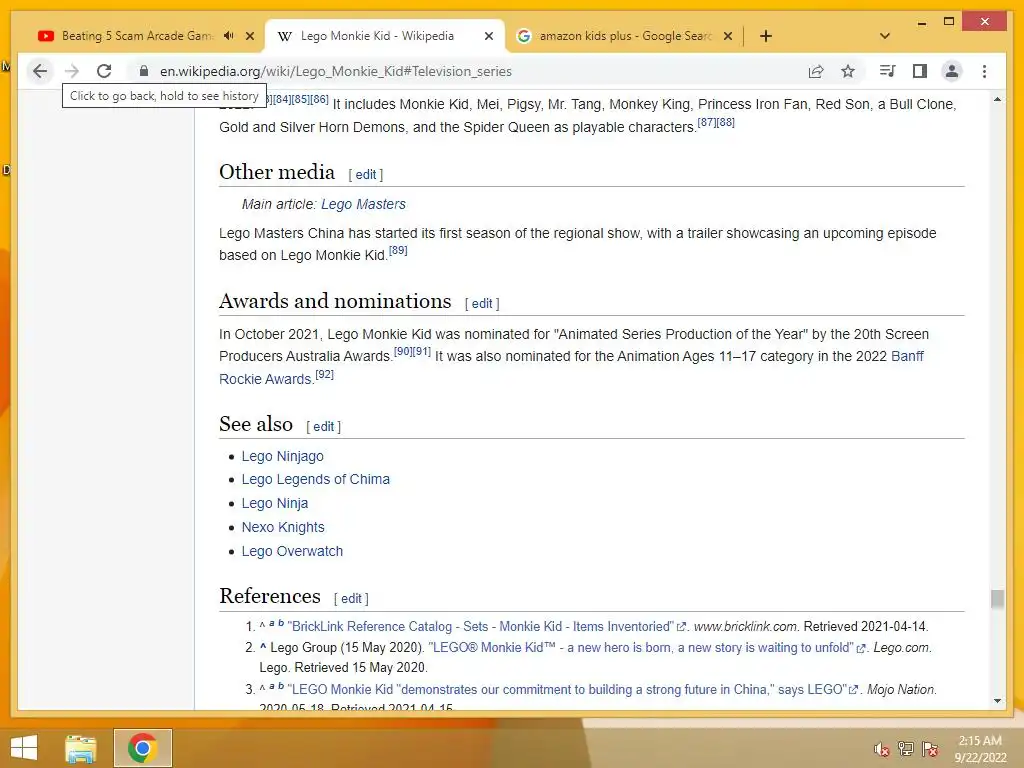Expand the tab search chevron

tap(884, 36)
